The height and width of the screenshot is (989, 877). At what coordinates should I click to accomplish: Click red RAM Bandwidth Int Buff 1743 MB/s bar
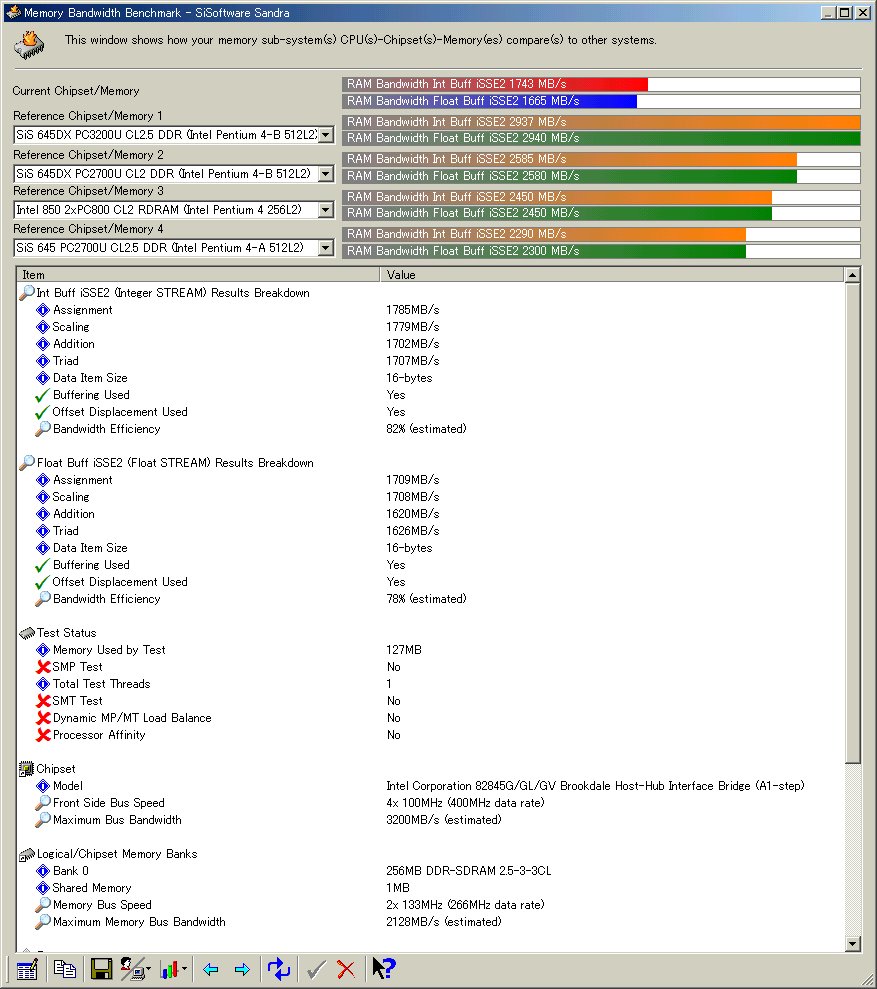point(495,84)
